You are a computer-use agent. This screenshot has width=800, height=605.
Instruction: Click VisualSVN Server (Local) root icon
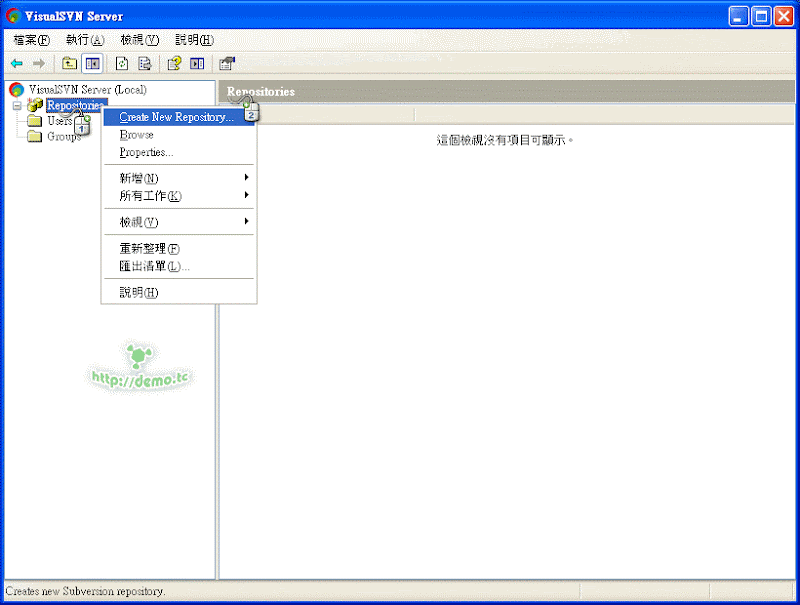point(16,90)
